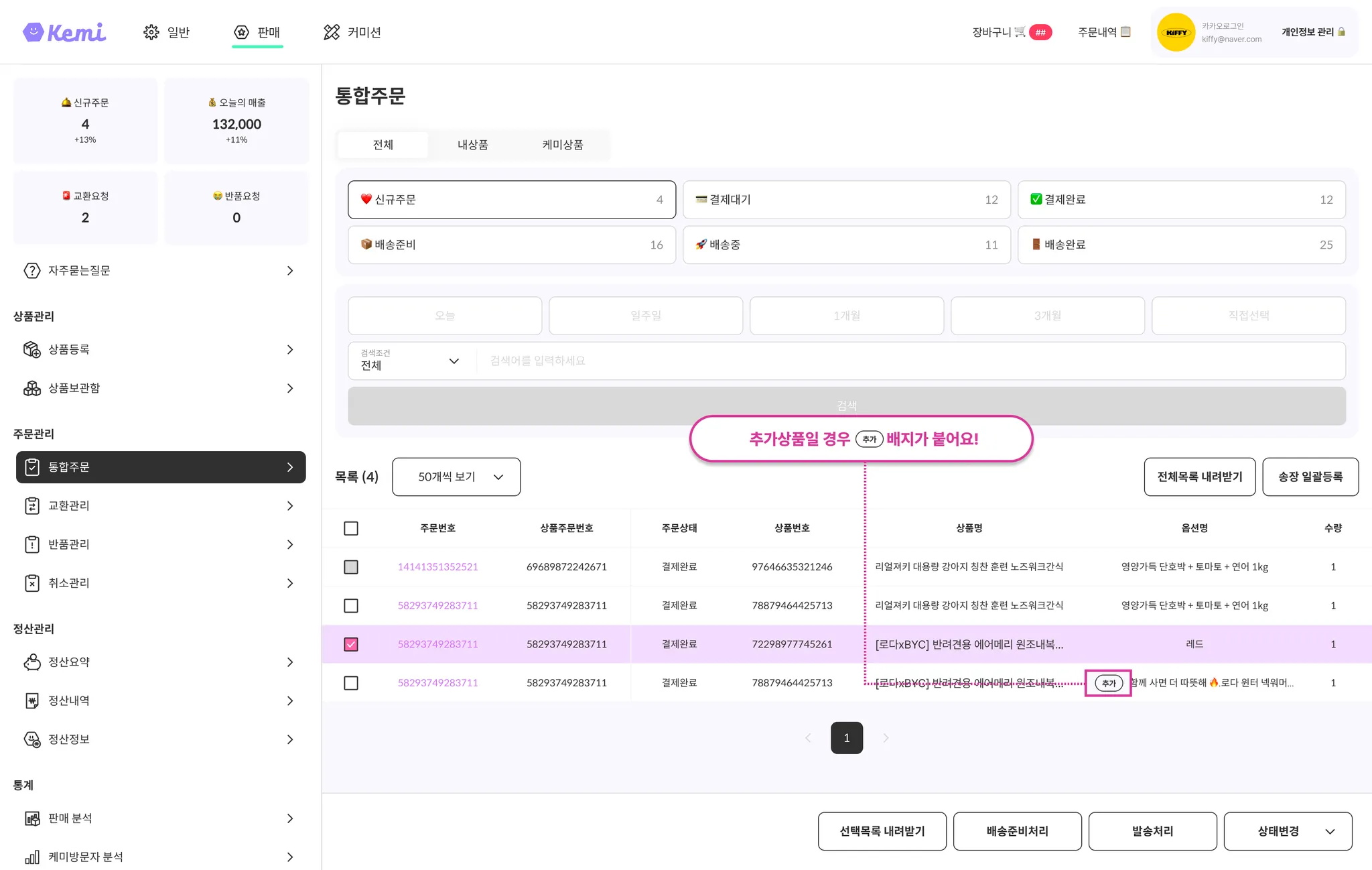Click the product storage cubes icon
The width and height of the screenshot is (1372, 870).
pyautogui.click(x=31, y=388)
